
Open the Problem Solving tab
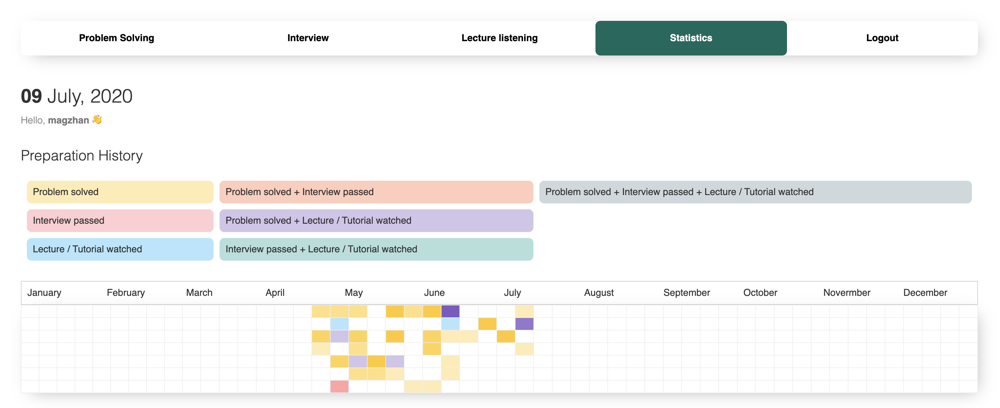click(116, 38)
